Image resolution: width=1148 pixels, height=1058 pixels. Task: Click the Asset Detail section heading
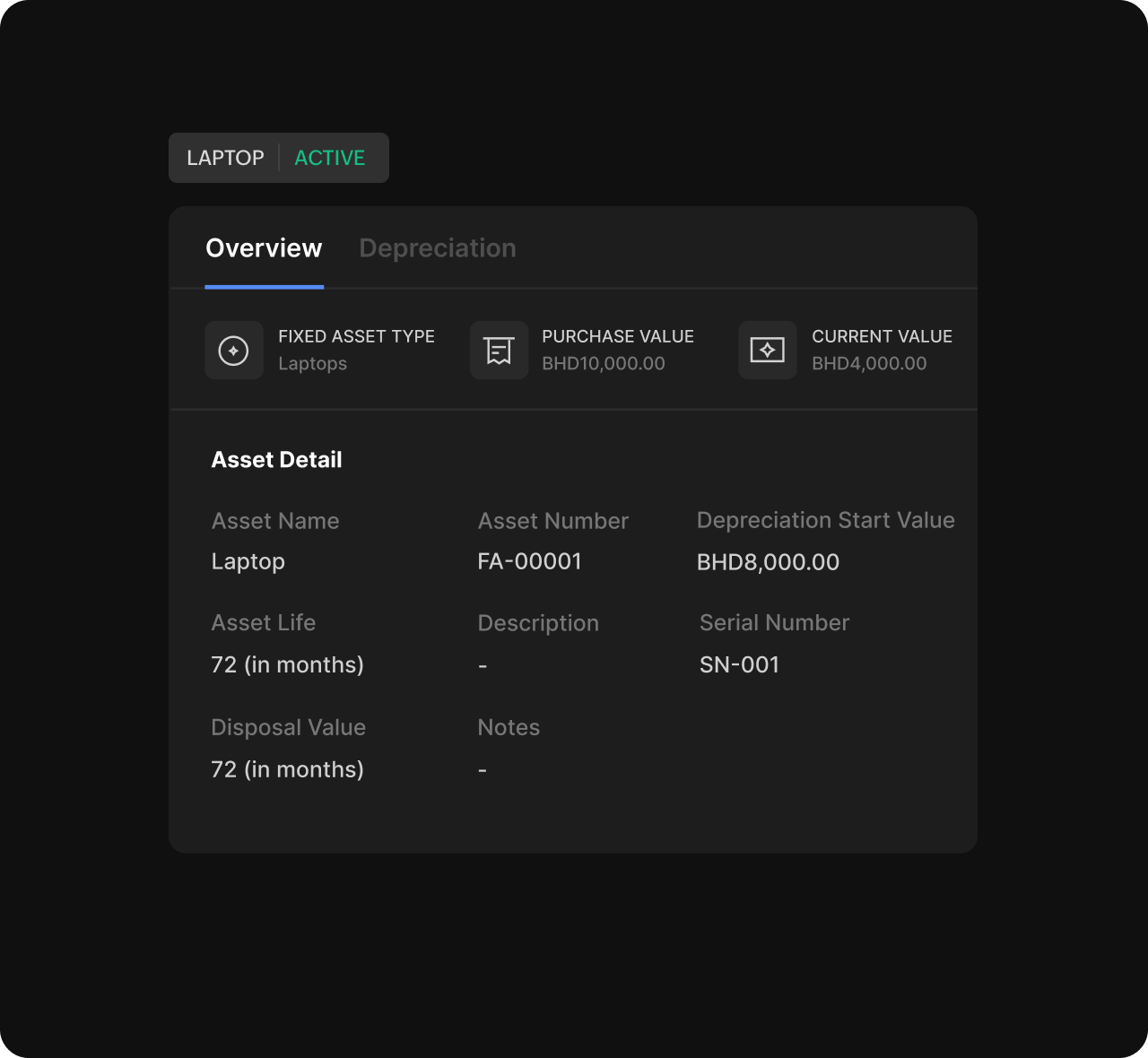276,459
